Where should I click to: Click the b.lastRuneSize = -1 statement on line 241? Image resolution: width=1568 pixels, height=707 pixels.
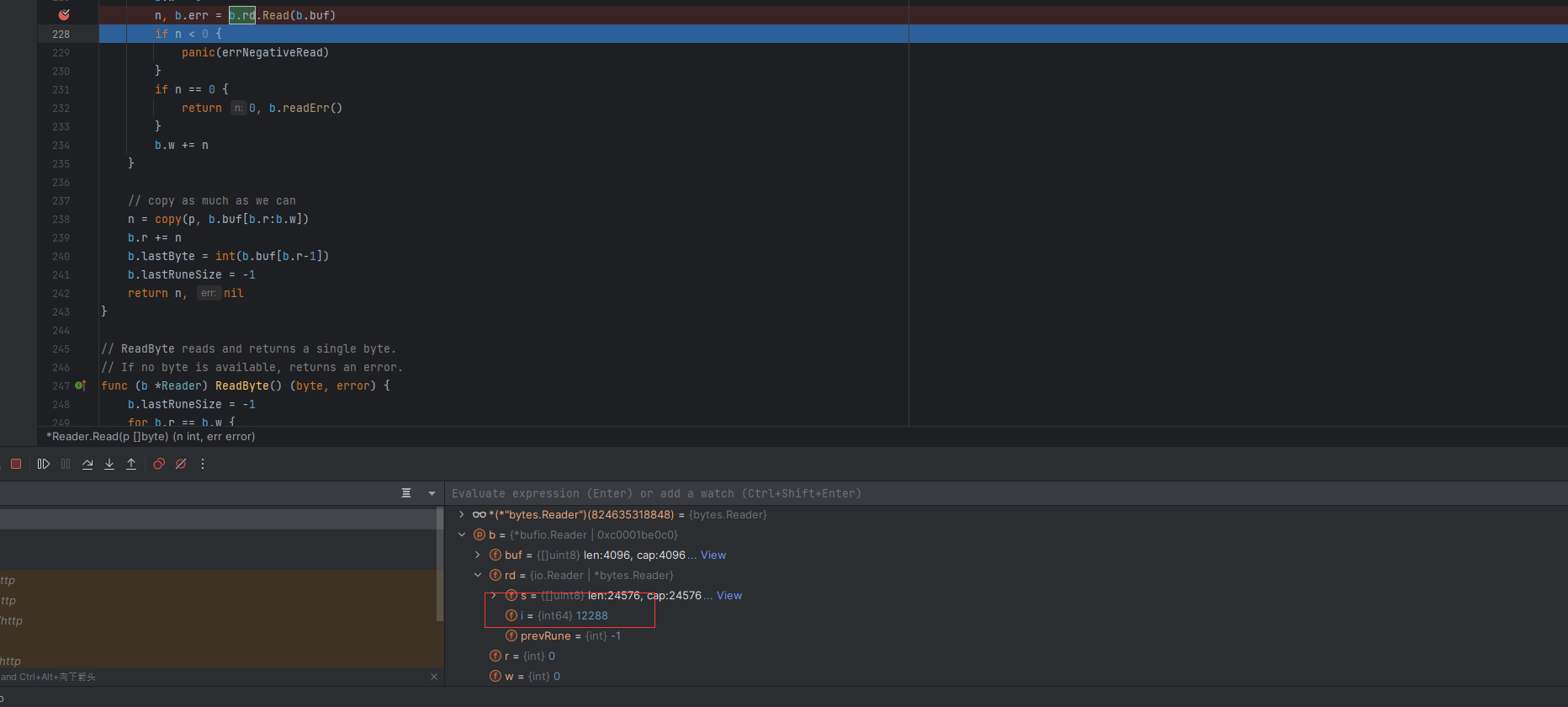tap(192, 274)
